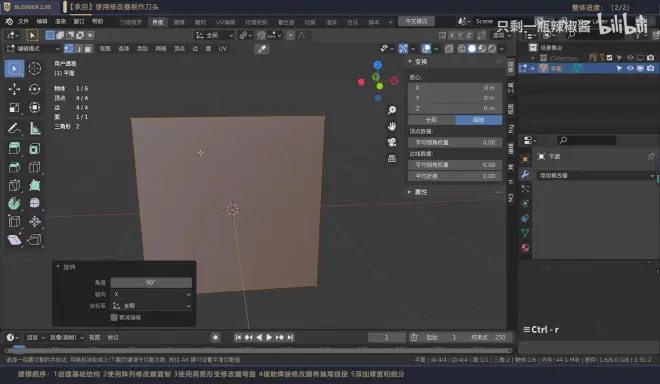The width and height of the screenshot is (660, 384).
Task: Expand the Collection tree row
Action: [x=533, y=58]
